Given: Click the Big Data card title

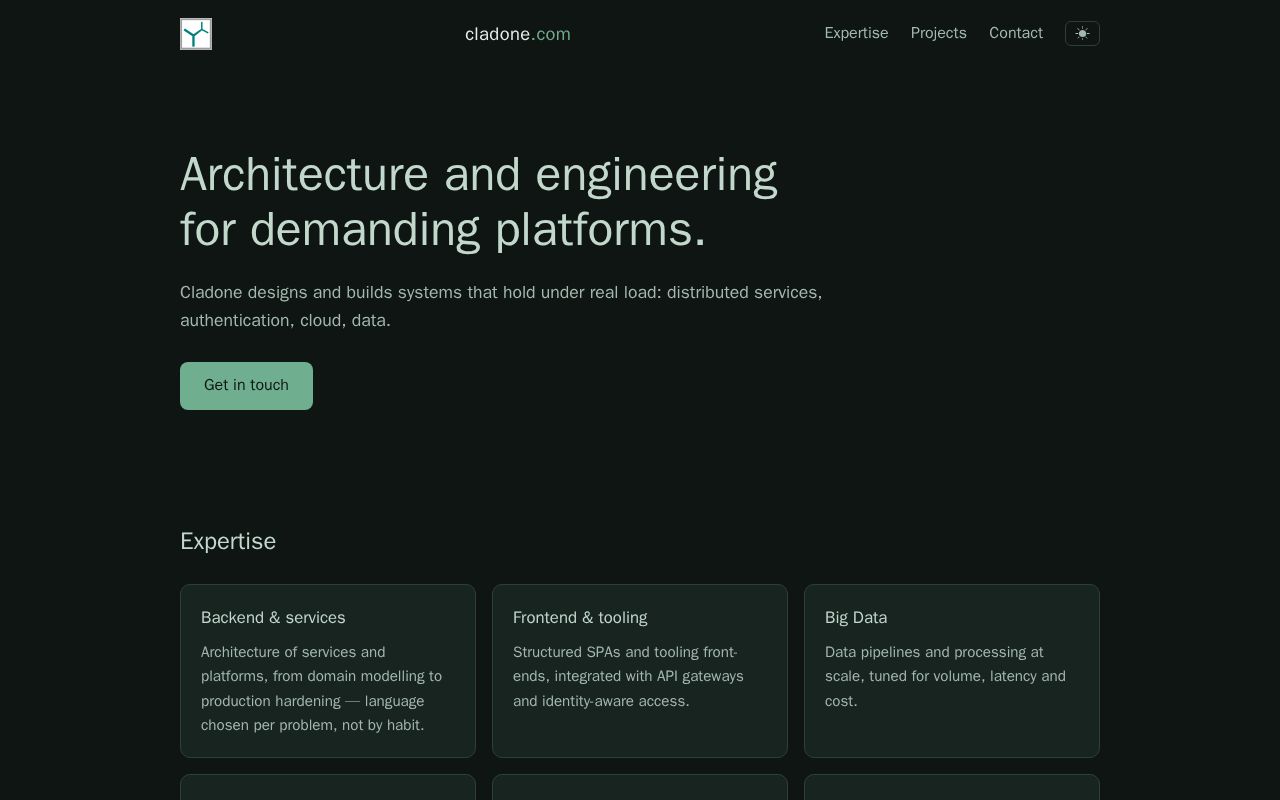Looking at the screenshot, I should [x=856, y=618].
